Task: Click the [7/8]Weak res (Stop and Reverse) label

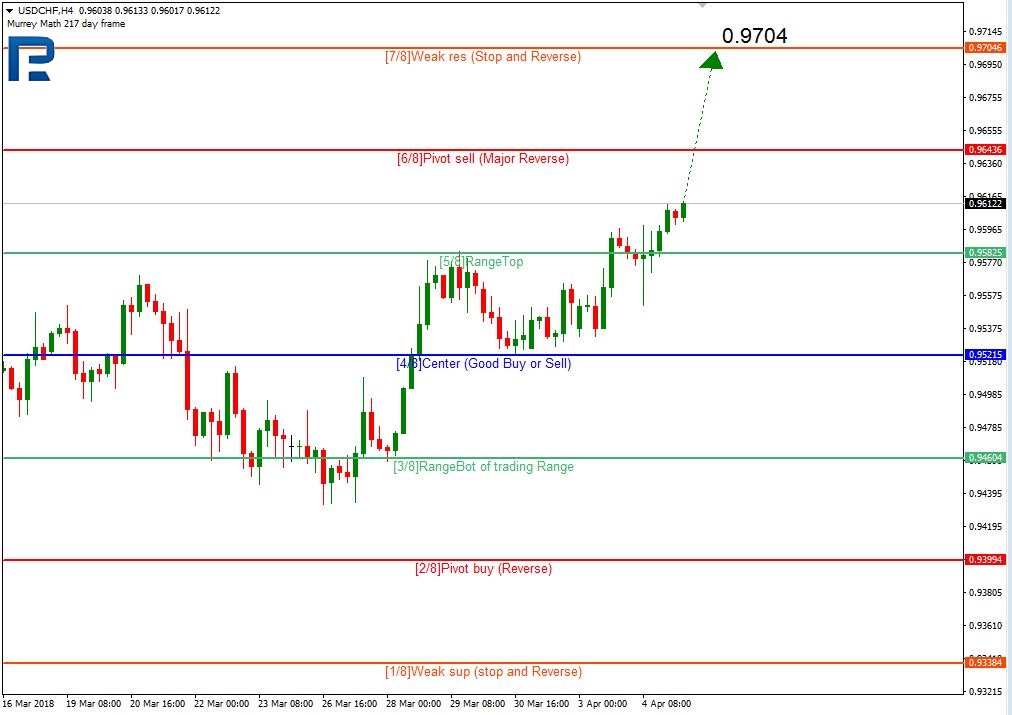Action: click(x=483, y=57)
